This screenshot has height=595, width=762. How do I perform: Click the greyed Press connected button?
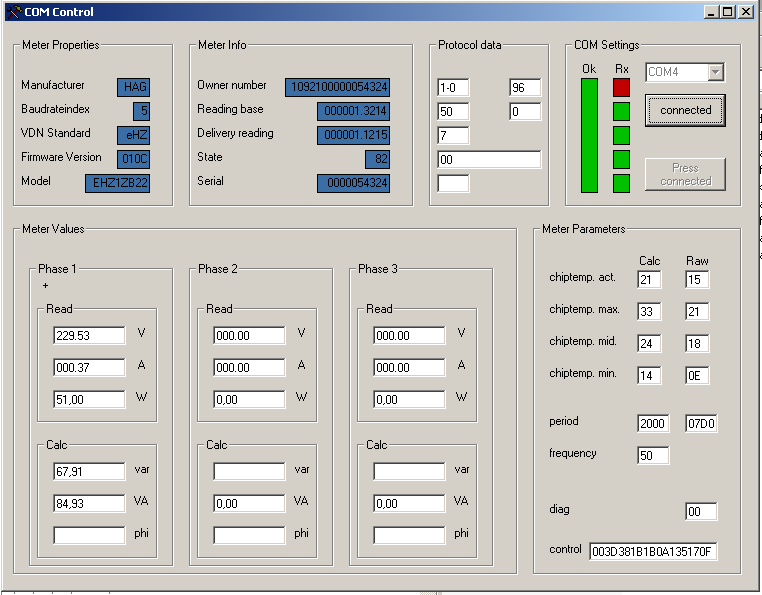685,174
